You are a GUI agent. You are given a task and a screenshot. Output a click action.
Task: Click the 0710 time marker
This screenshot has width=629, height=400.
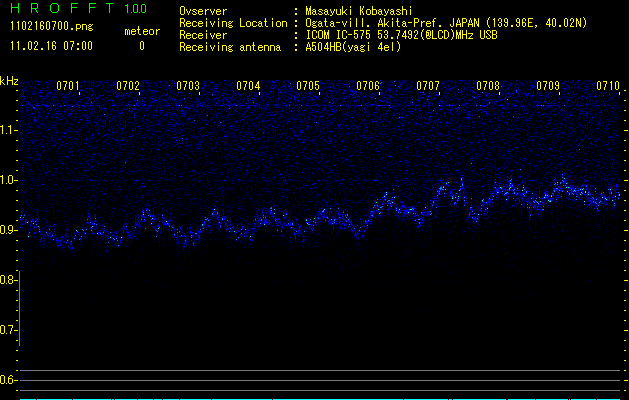608,86
